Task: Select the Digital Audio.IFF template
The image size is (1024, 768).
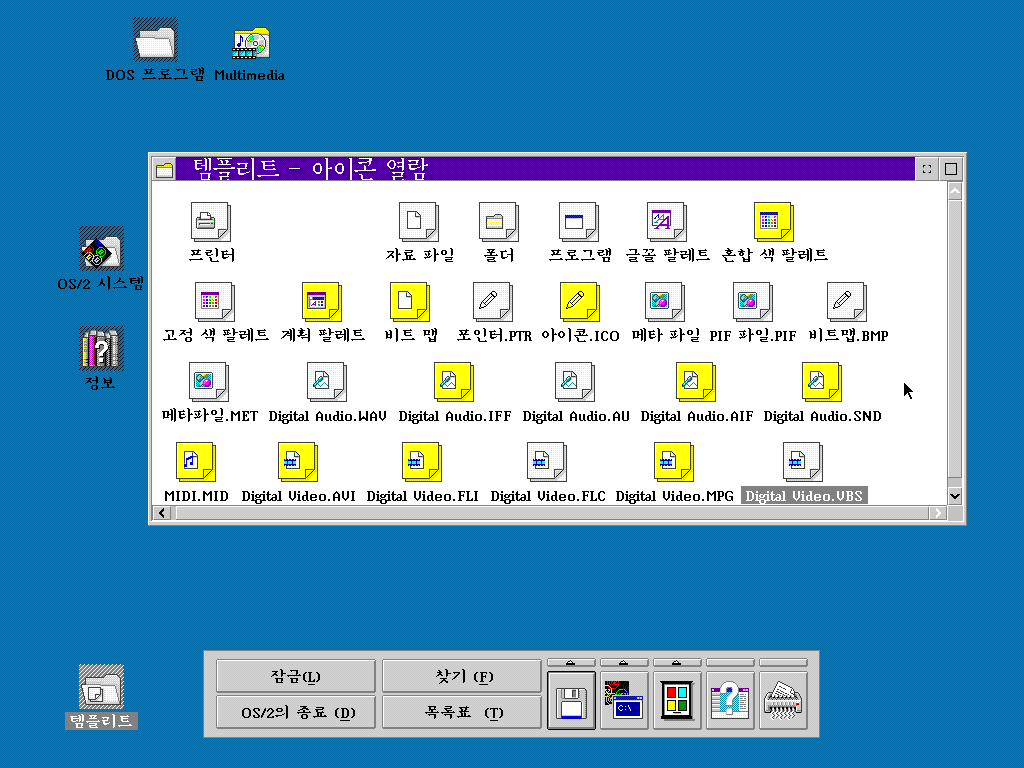Action: (454, 382)
